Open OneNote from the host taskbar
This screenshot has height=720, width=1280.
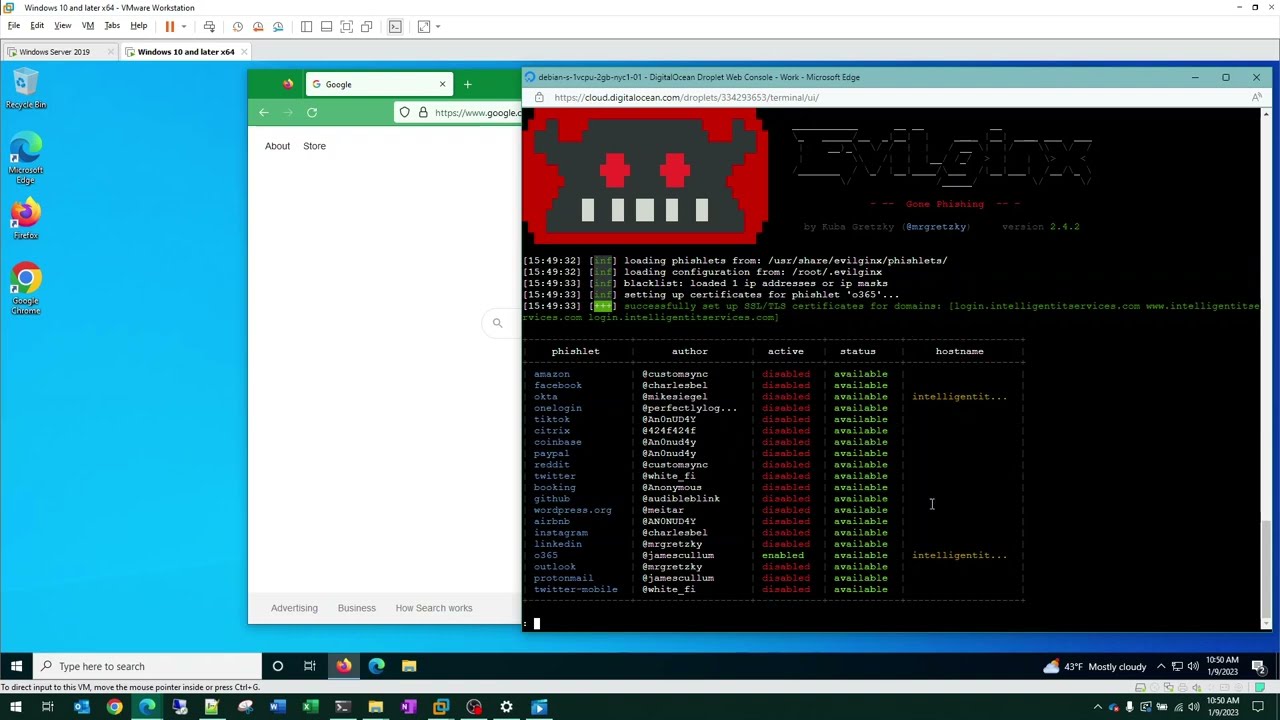click(408, 707)
